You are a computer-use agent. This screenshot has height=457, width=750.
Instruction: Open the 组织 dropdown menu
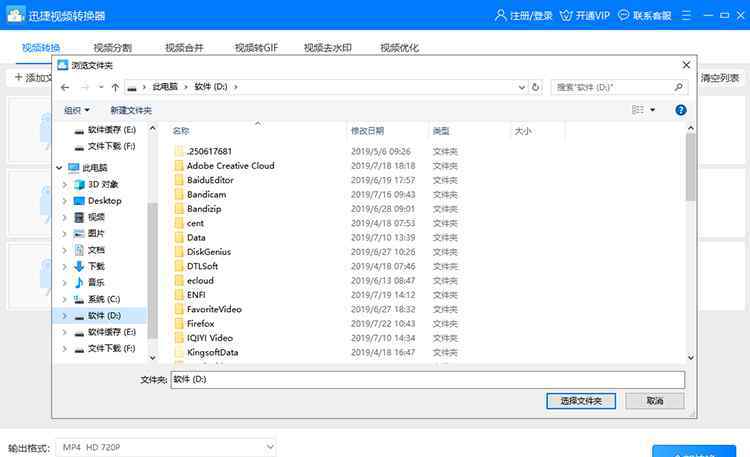pyautogui.click(x=77, y=111)
